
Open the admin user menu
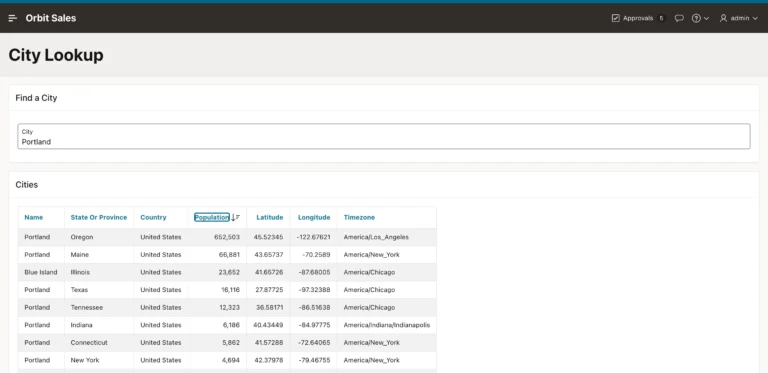tap(739, 18)
